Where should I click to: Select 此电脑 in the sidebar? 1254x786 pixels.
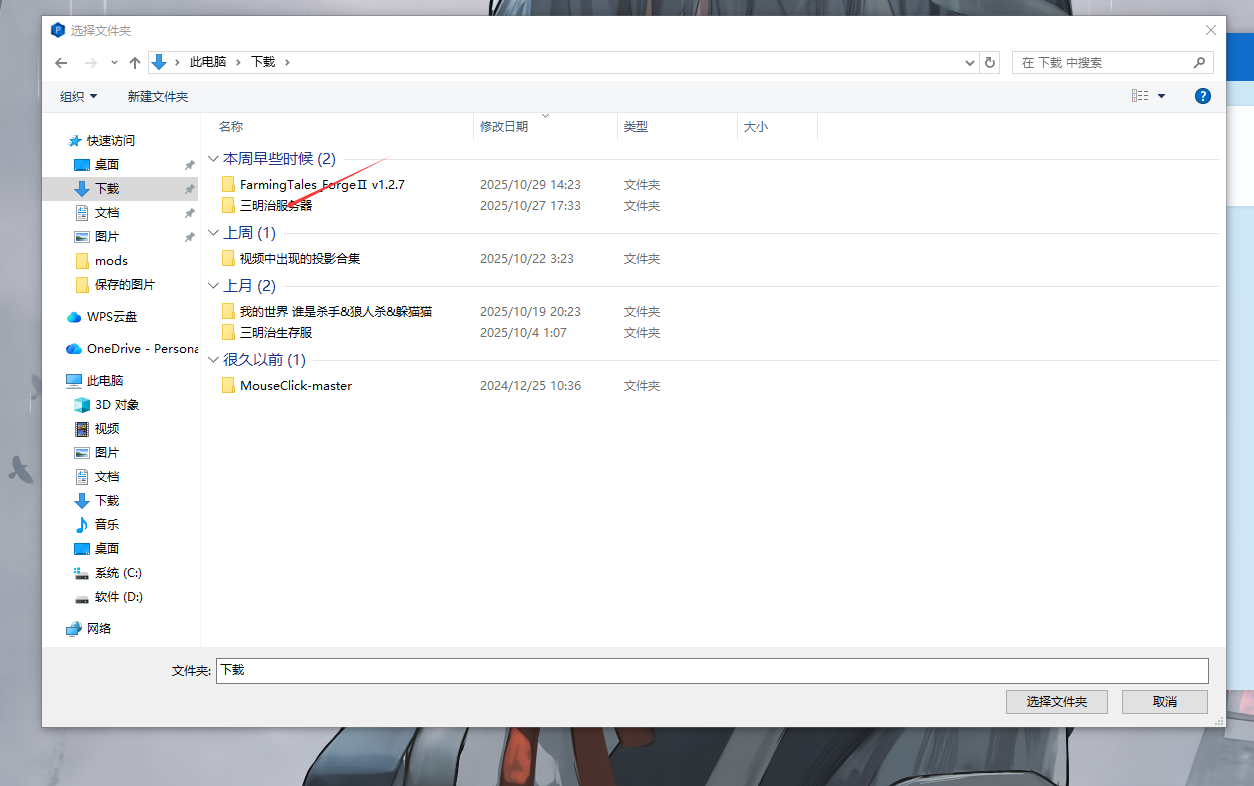pos(105,380)
